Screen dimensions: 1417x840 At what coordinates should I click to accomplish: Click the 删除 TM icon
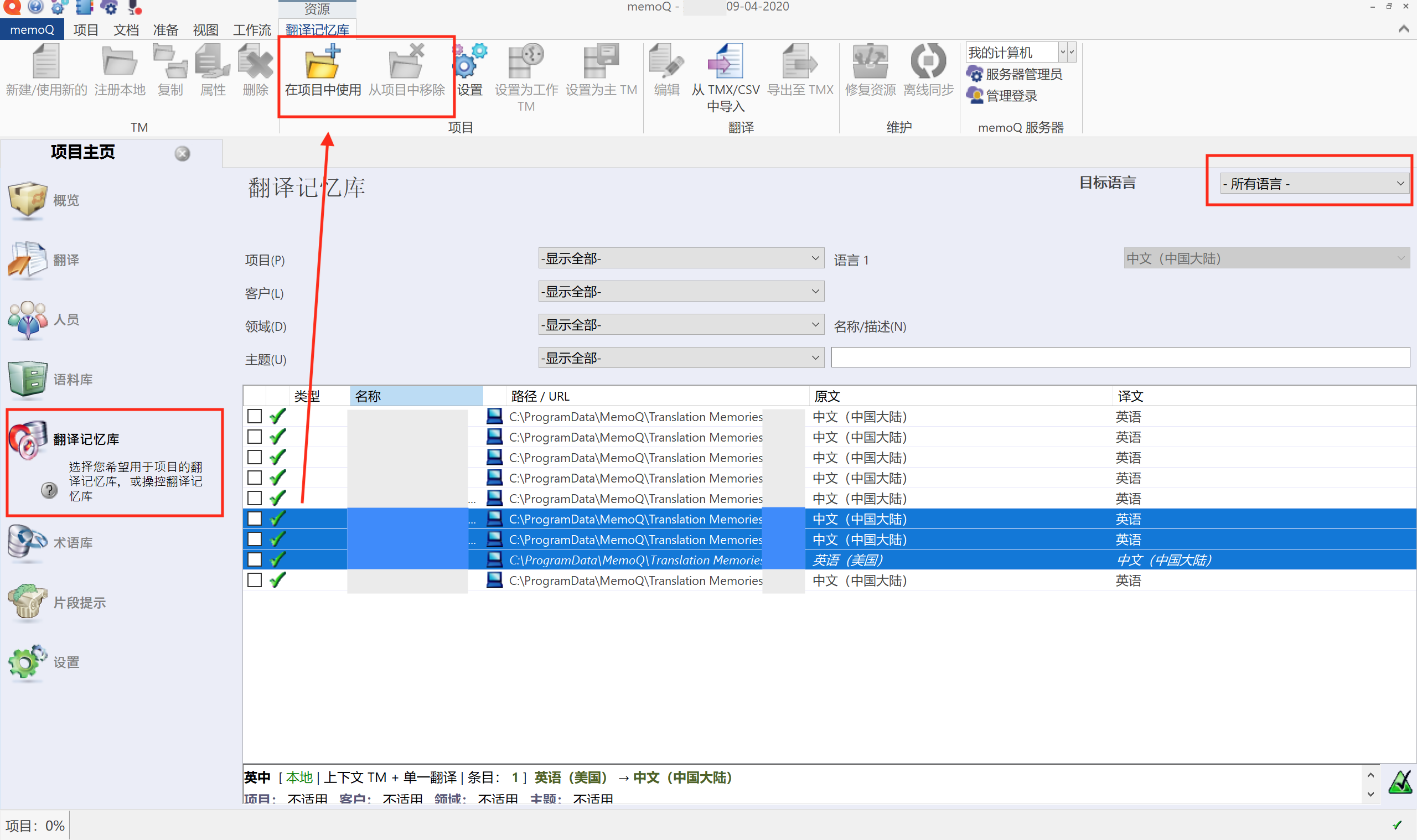pyautogui.click(x=255, y=60)
